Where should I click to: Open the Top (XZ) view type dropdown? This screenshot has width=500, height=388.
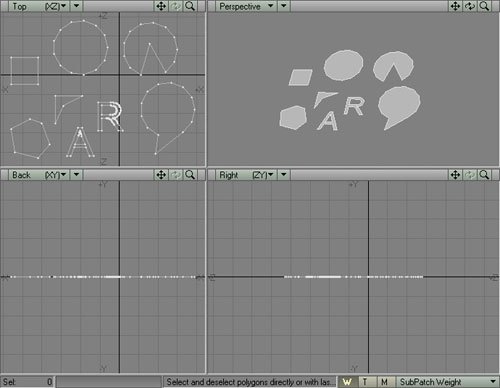[x=39, y=6]
